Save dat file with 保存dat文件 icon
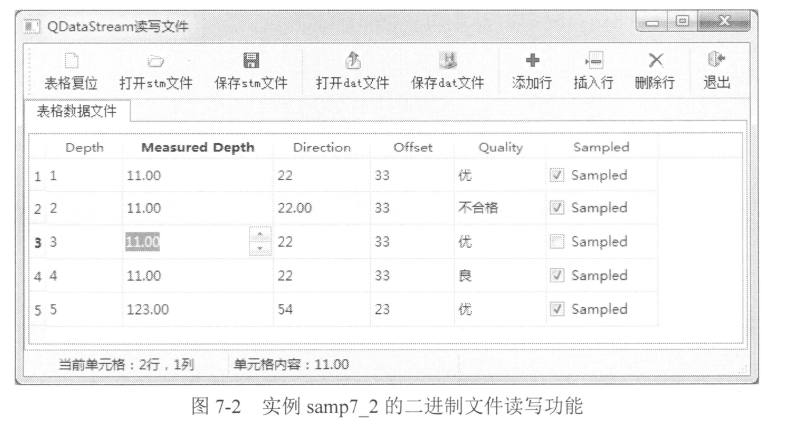789x426 pixels. [x=447, y=60]
